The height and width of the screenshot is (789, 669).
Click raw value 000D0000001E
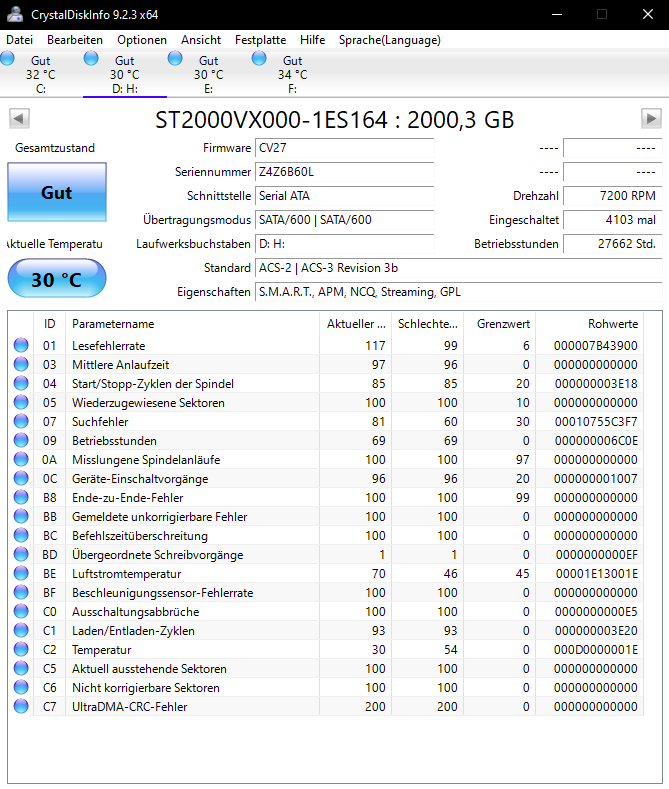pos(596,650)
